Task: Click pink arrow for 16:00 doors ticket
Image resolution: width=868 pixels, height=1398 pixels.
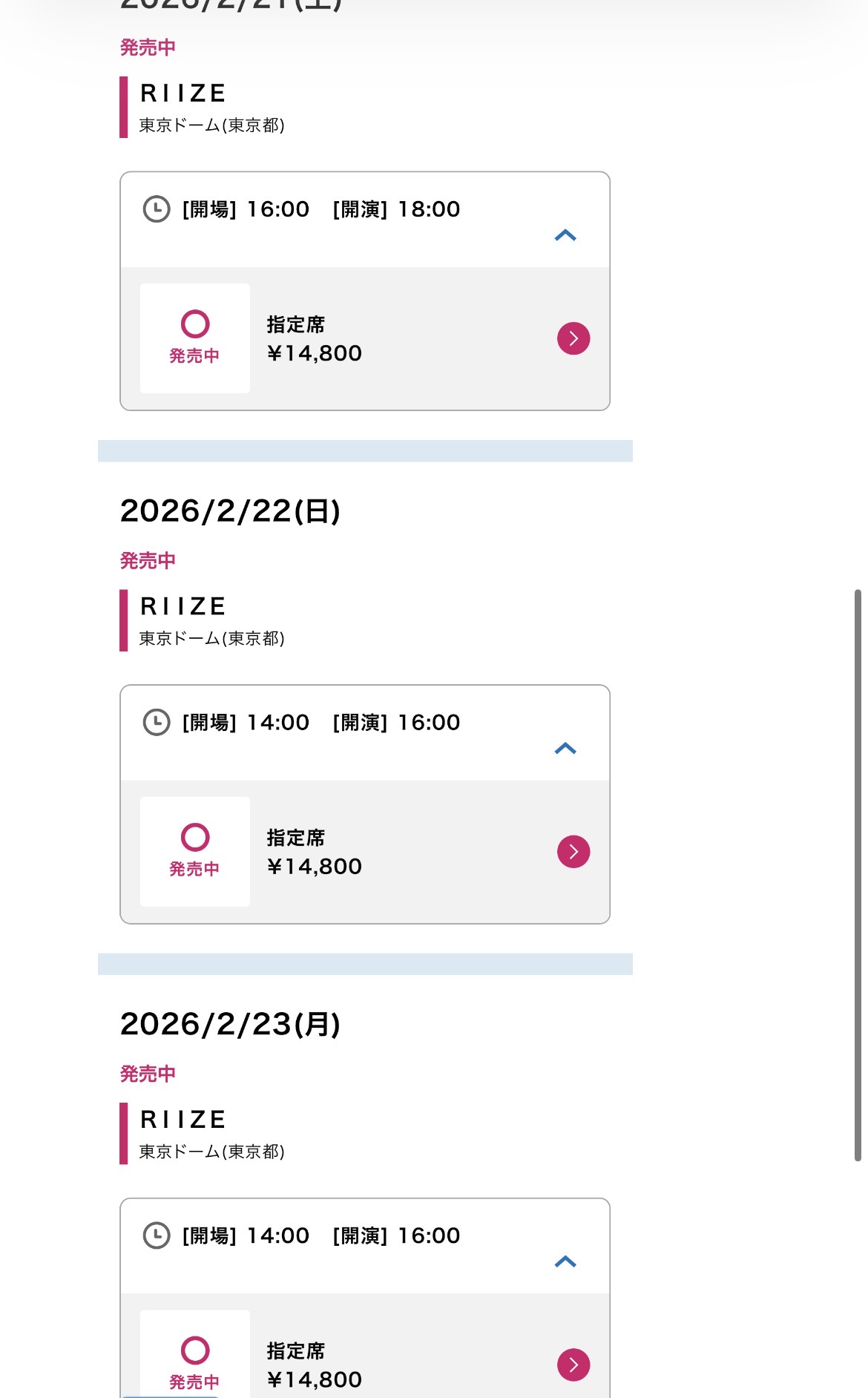Action: pos(573,338)
